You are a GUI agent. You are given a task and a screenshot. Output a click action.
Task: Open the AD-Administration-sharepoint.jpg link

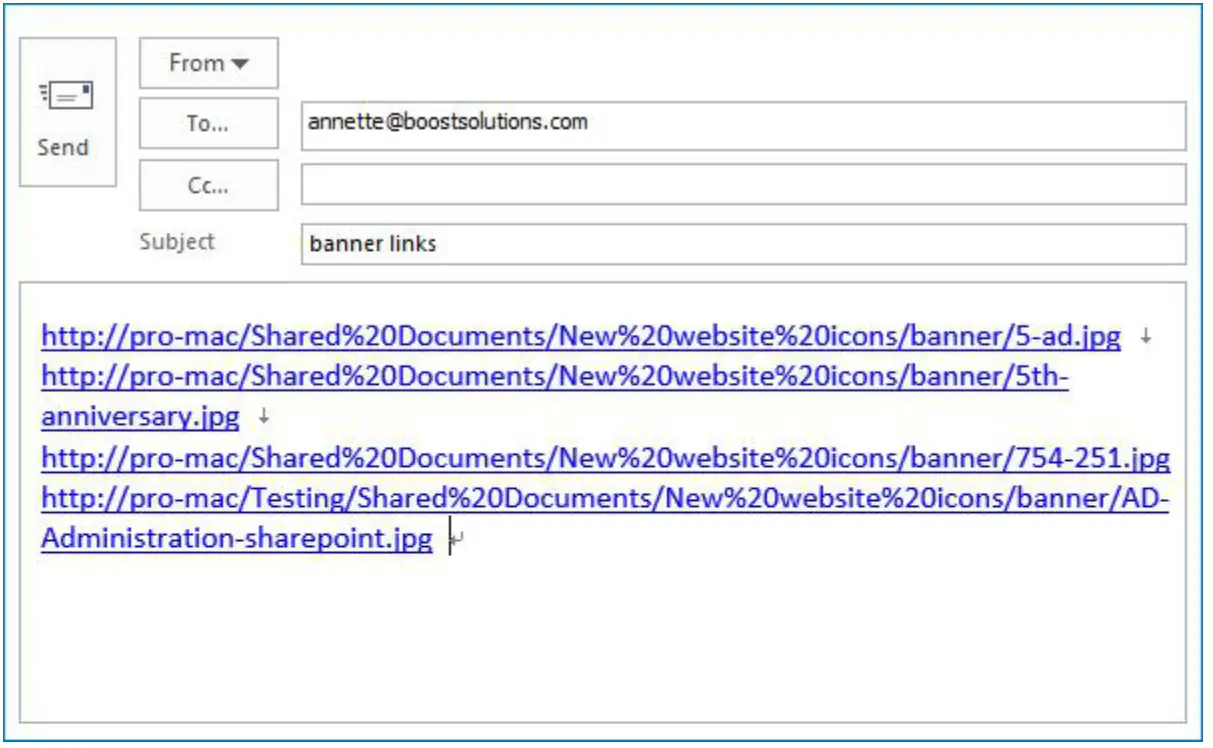[x=605, y=498]
